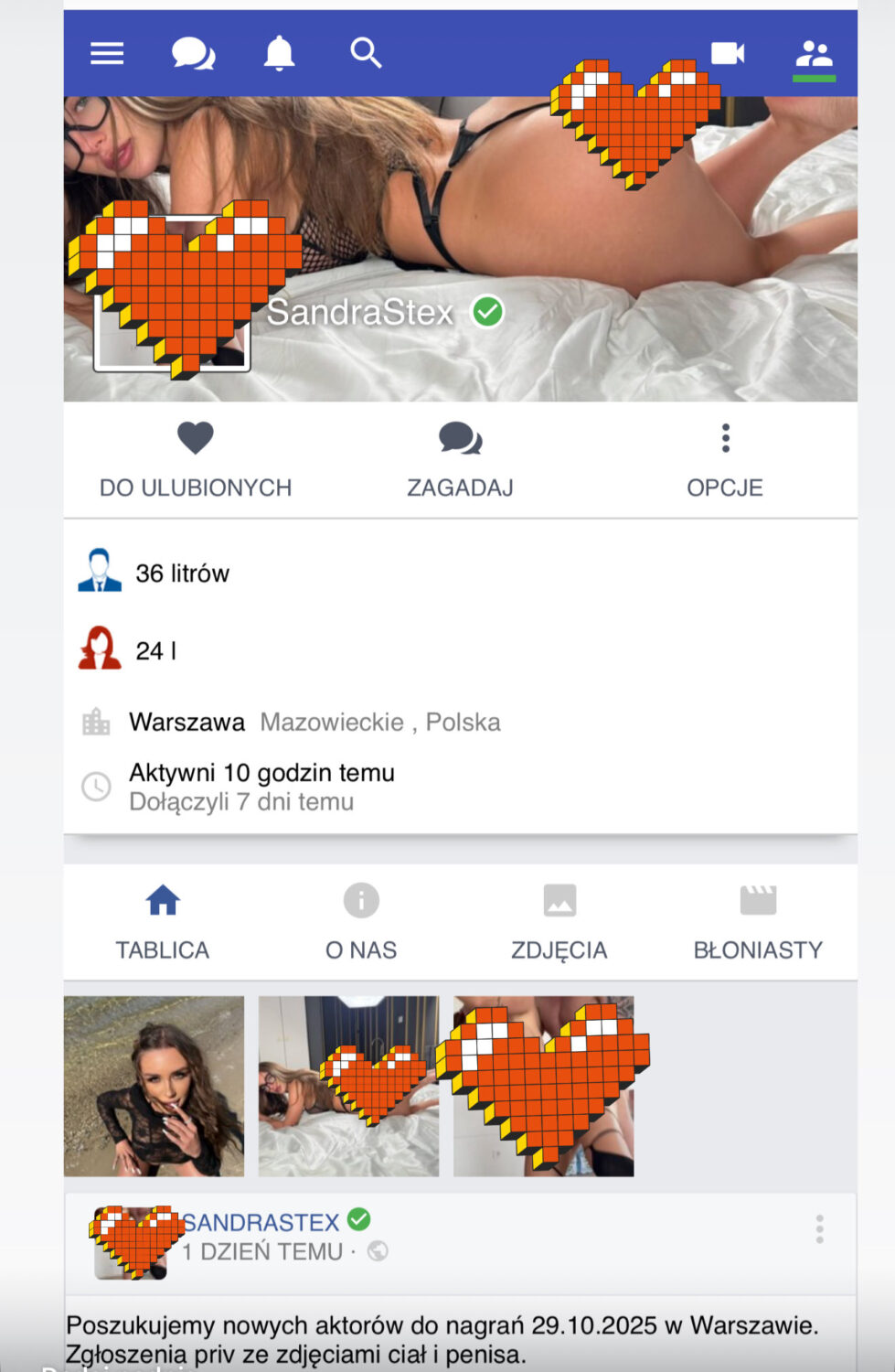Image resolution: width=895 pixels, height=1372 pixels.
Task: Open the video camera icon
Action: (728, 53)
